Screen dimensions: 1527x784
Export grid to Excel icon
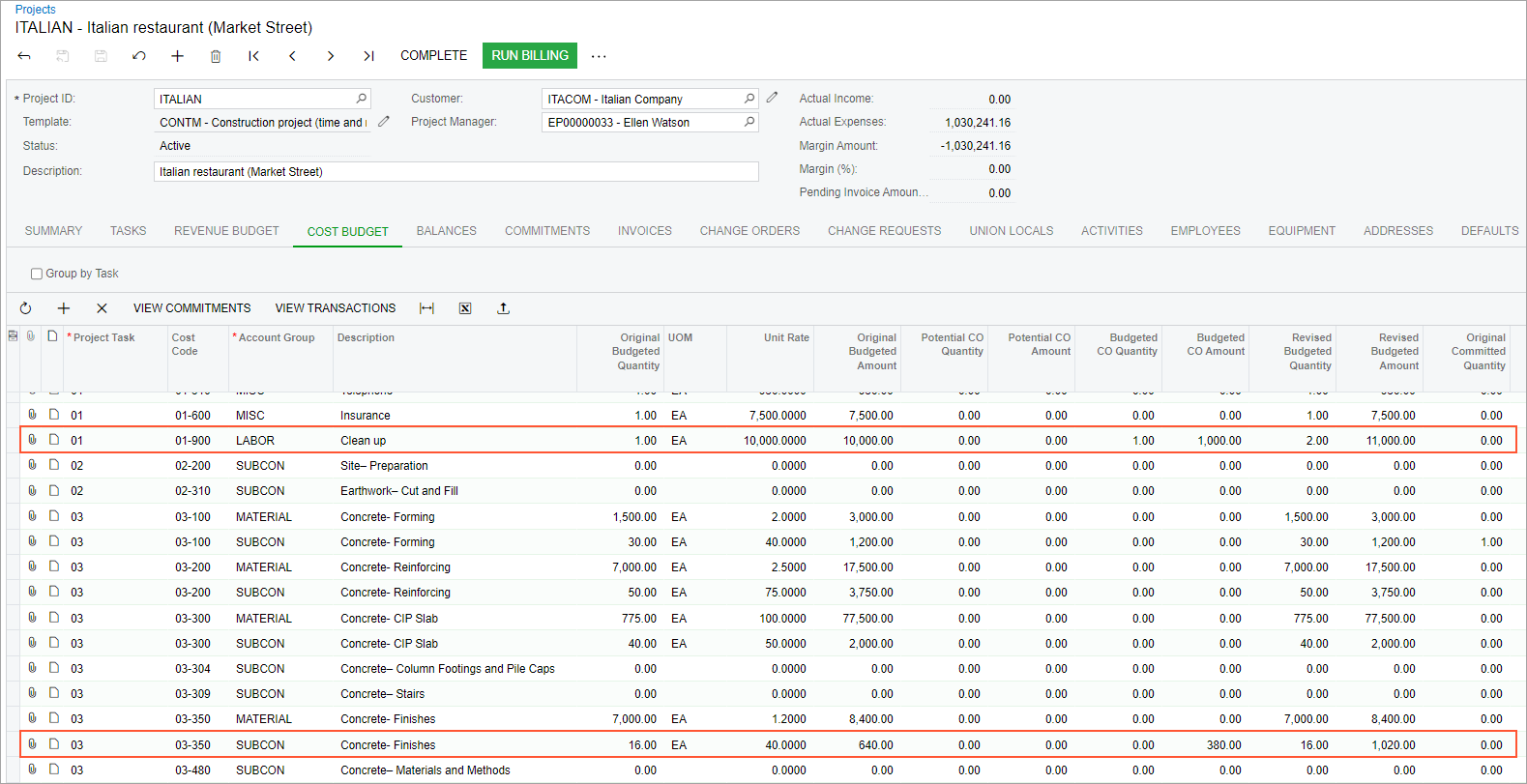[x=465, y=308]
